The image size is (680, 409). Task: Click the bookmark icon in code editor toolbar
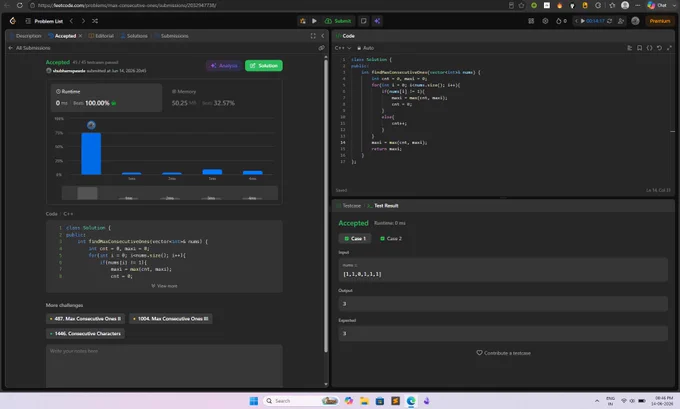tap(640, 48)
